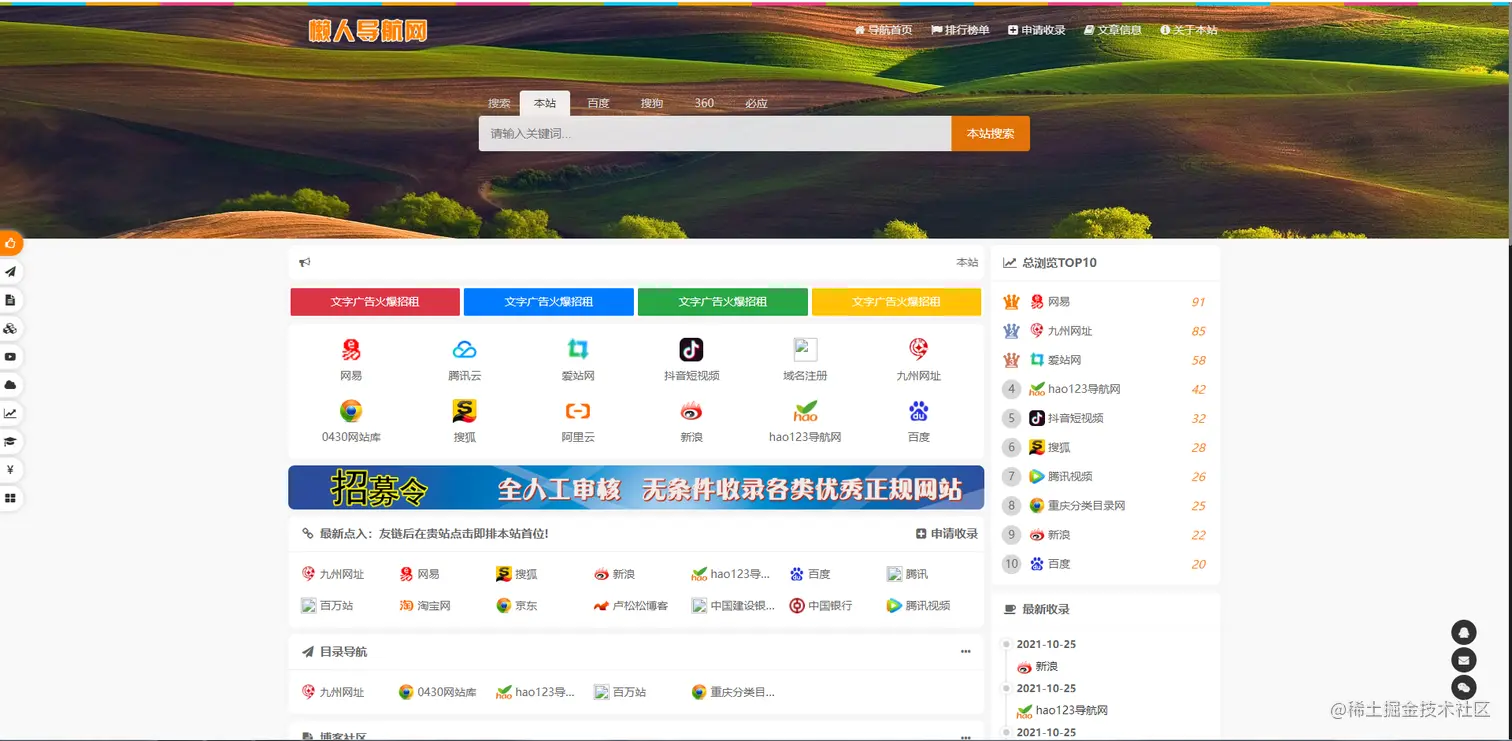Click the 九州网址 icon in the sites grid

click(x=918, y=349)
